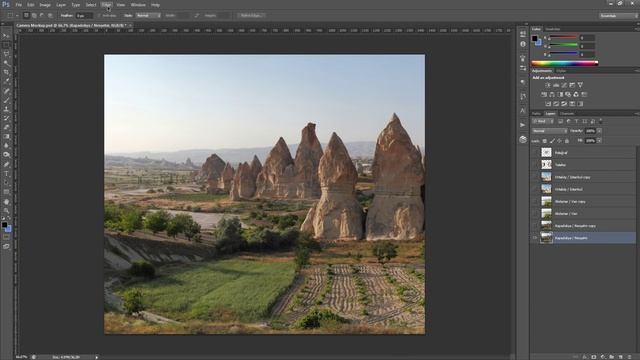Show the Van copy layer visibility

[x=535, y=201]
